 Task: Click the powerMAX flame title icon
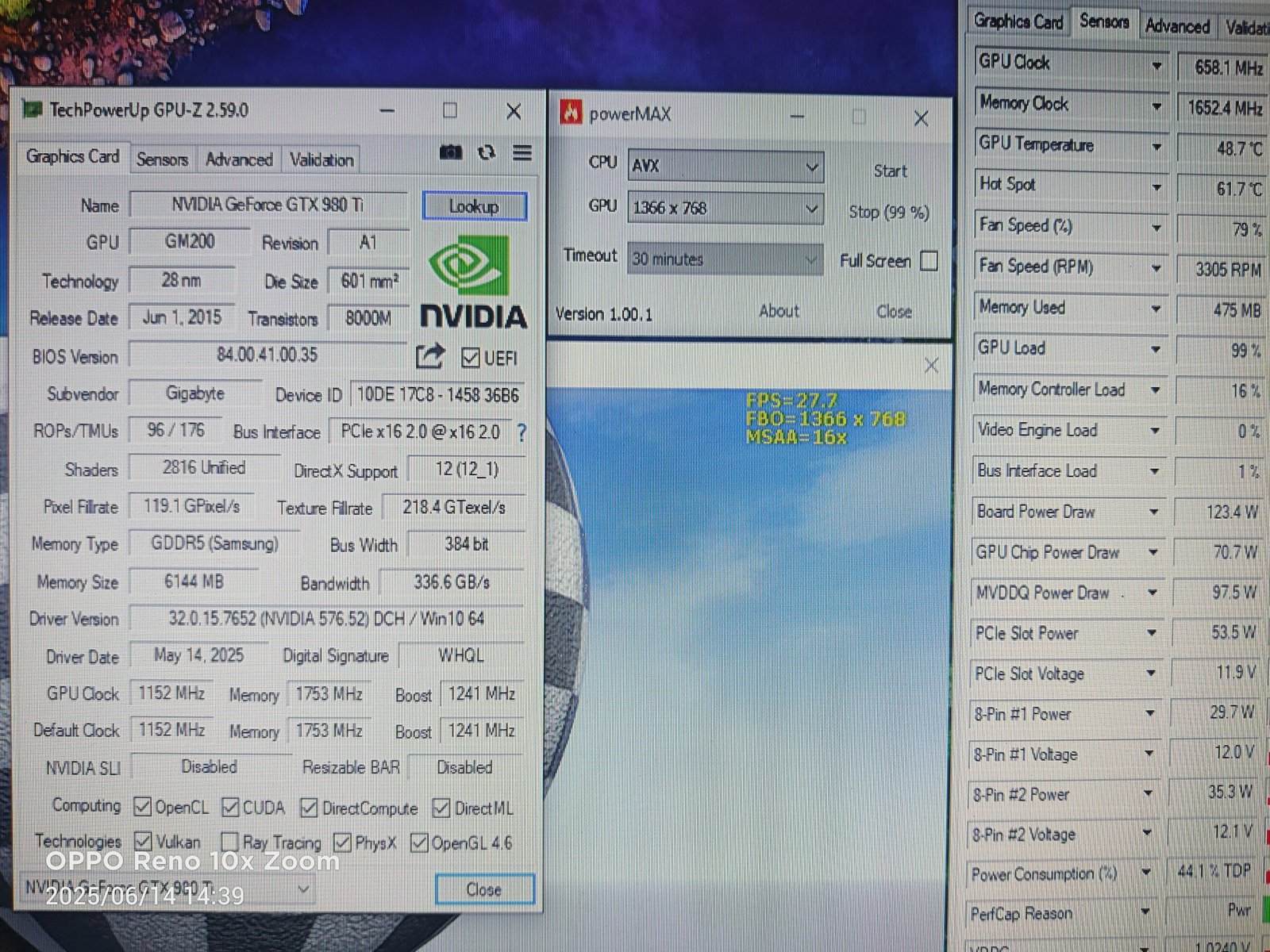570,113
